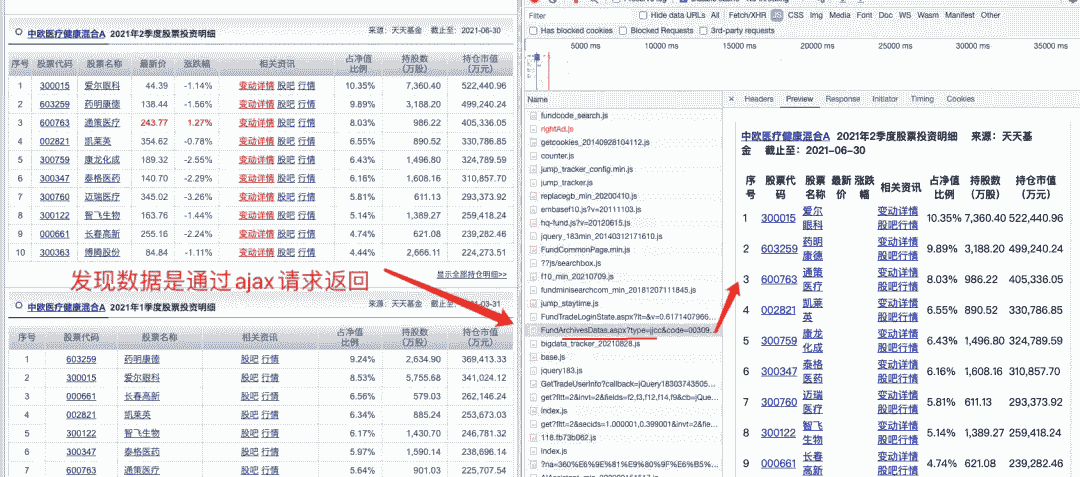
Task: Click the file icon beside FundCommonPage.min.js
Action: [533, 249]
